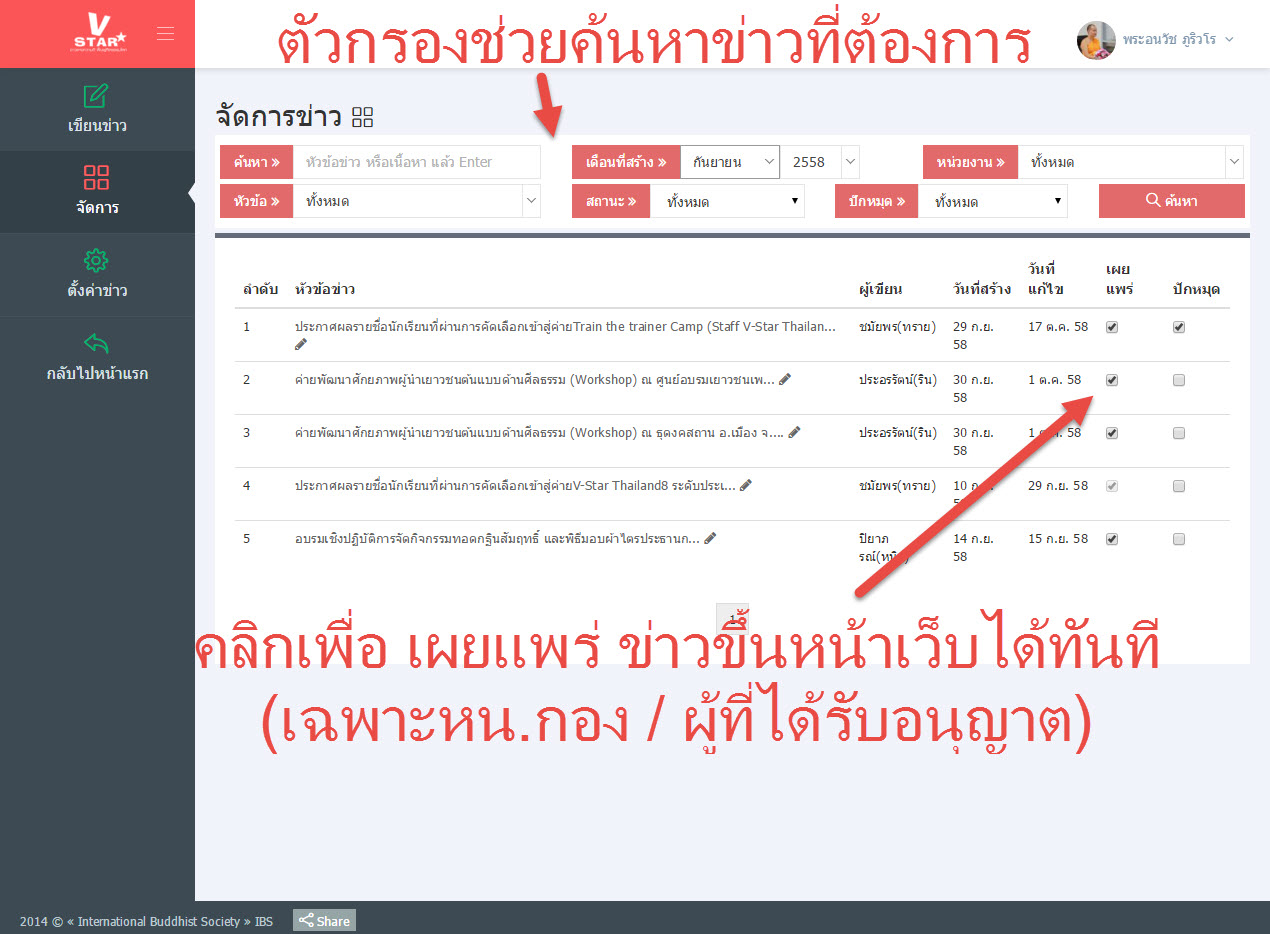Click pencil edit icon on news row 5
This screenshot has width=1270, height=934.
tap(710, 539)
